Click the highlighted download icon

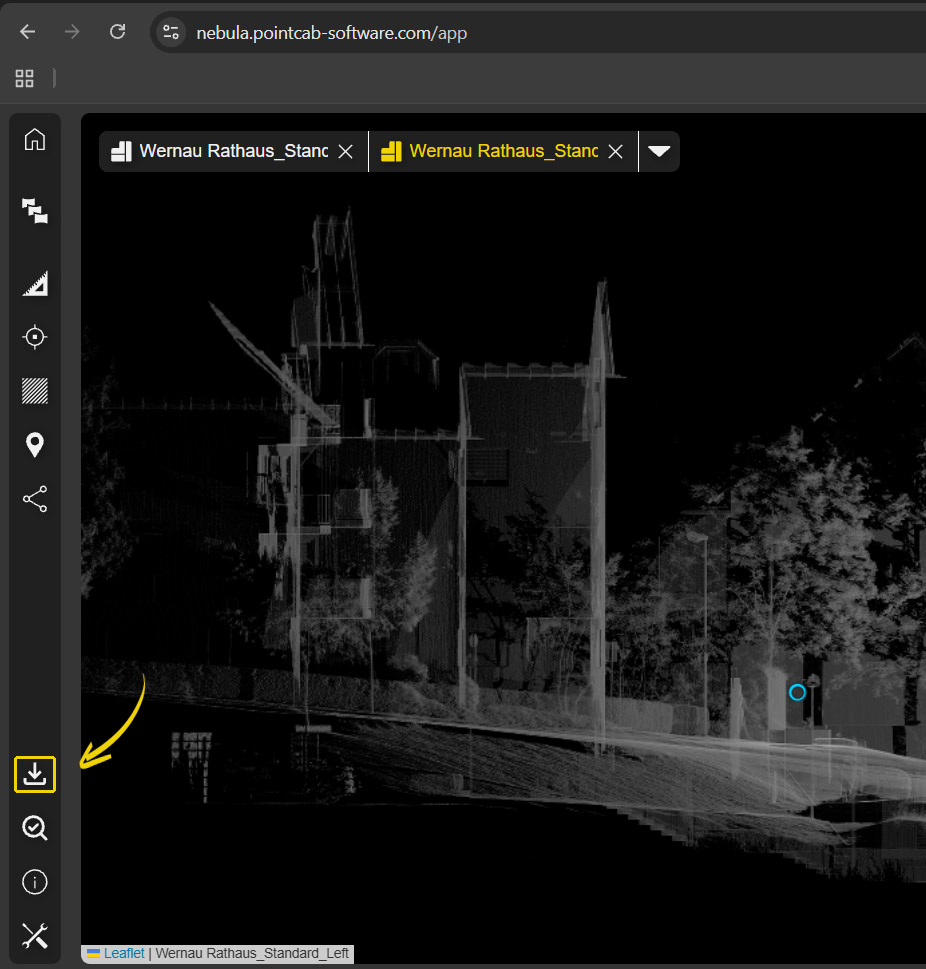click(x=35, y=775)
